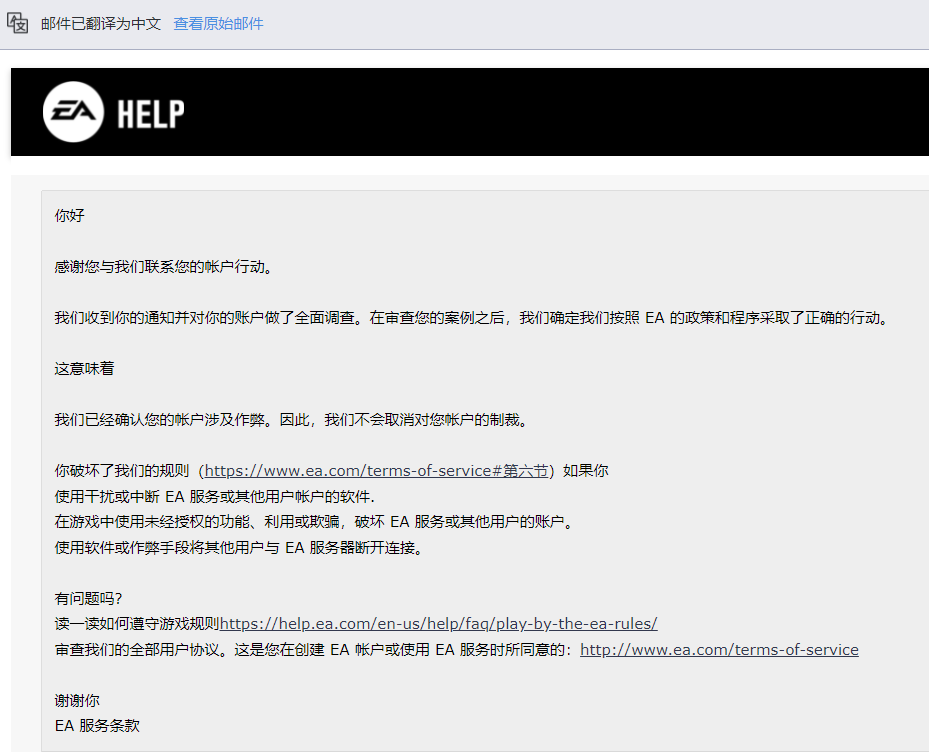Click the 邮件已翻译为中文 notice text
The image size is (929, 752).
pos(101,24)
